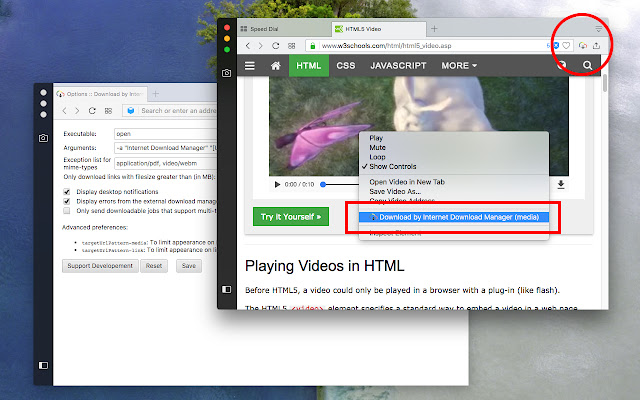This screenshot has height=400, width=640.
Task: Open the hamburger menu on w3schools
Action: click(x=250, y=66)
